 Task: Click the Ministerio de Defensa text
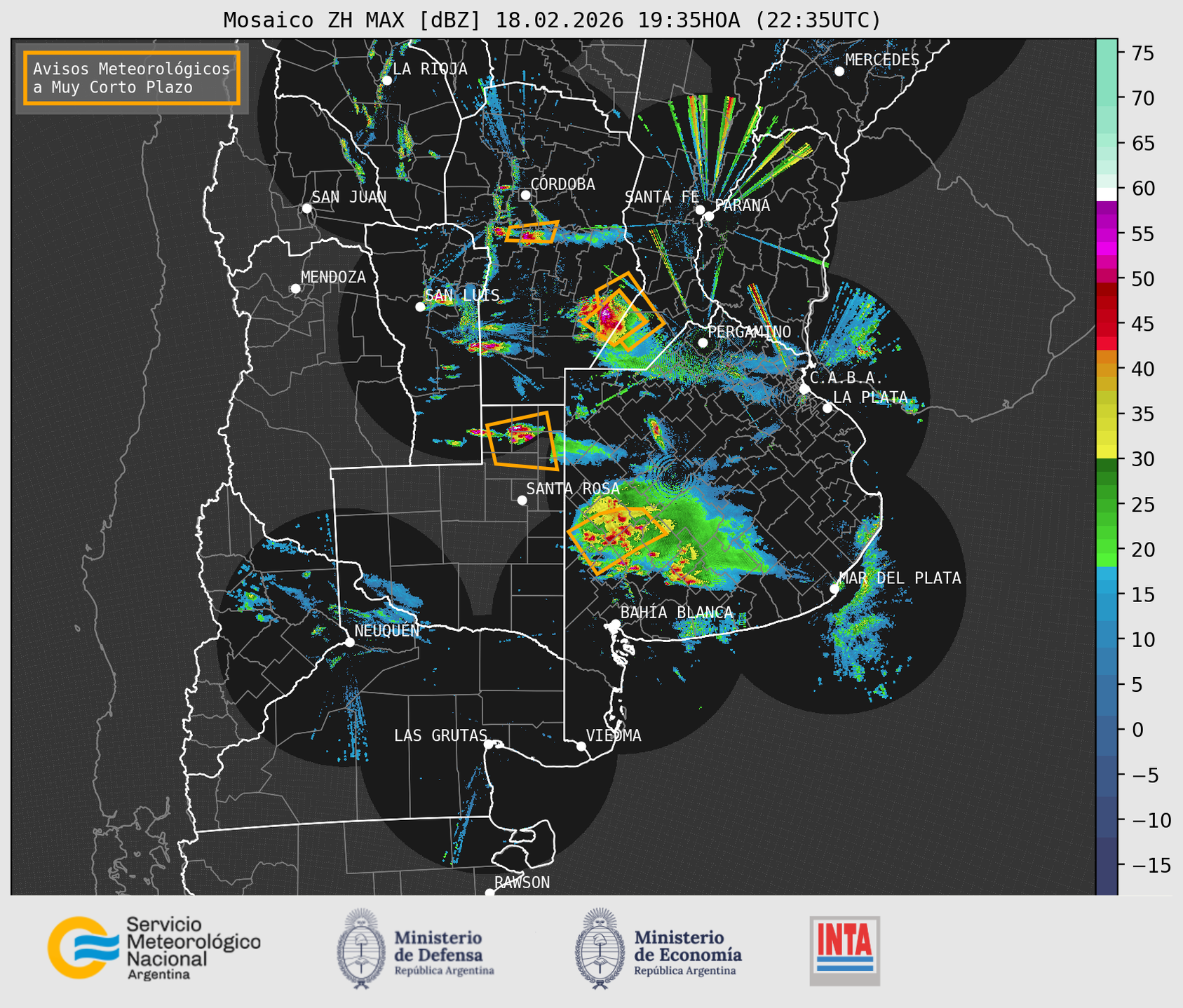coord(444,952)
